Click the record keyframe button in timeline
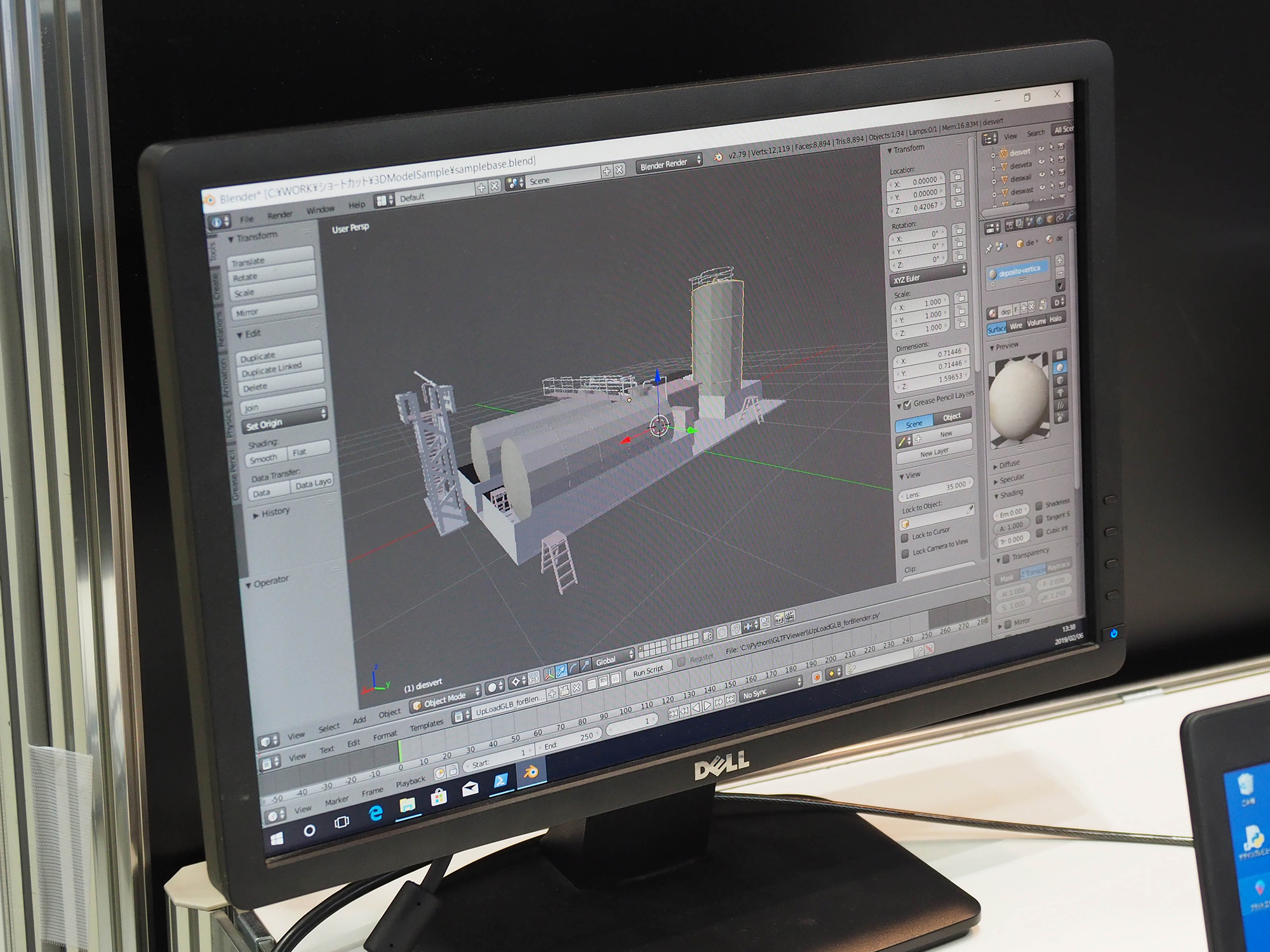 [x=817, y=677]
